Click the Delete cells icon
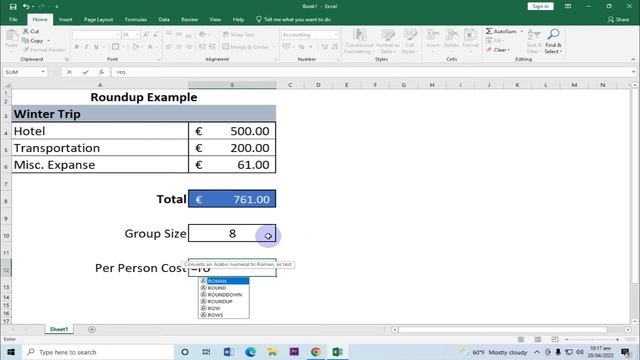 [451, 35]
